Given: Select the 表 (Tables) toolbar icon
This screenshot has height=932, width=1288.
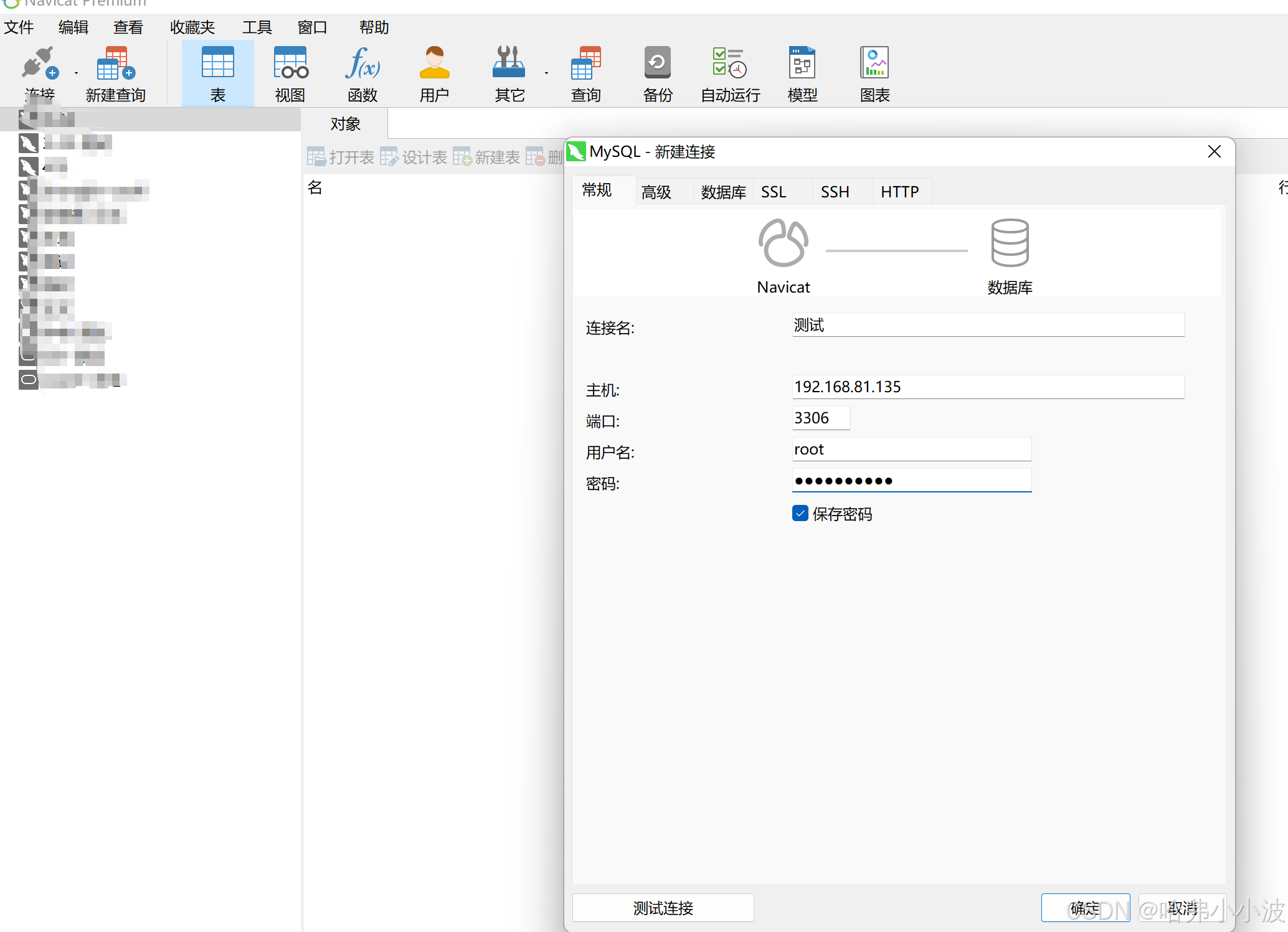Looking at the screenshot, I should click(217, 72).
